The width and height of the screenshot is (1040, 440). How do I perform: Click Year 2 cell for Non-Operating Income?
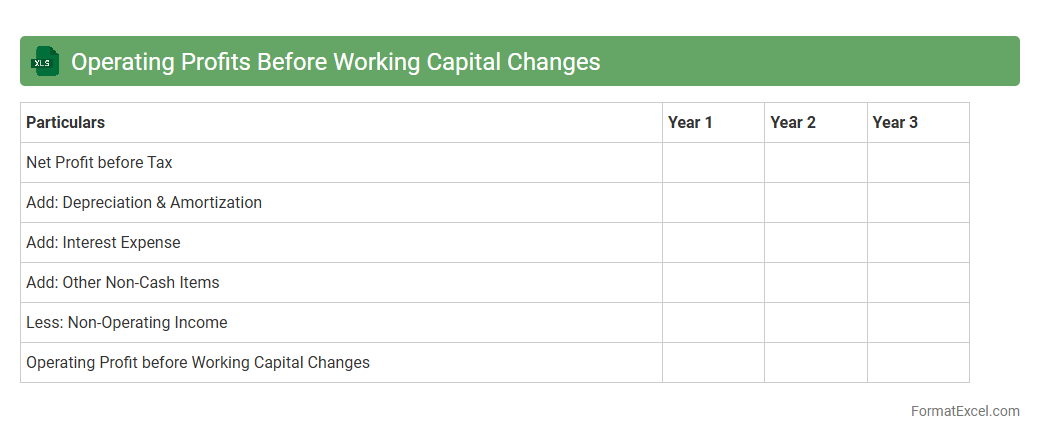815,323
